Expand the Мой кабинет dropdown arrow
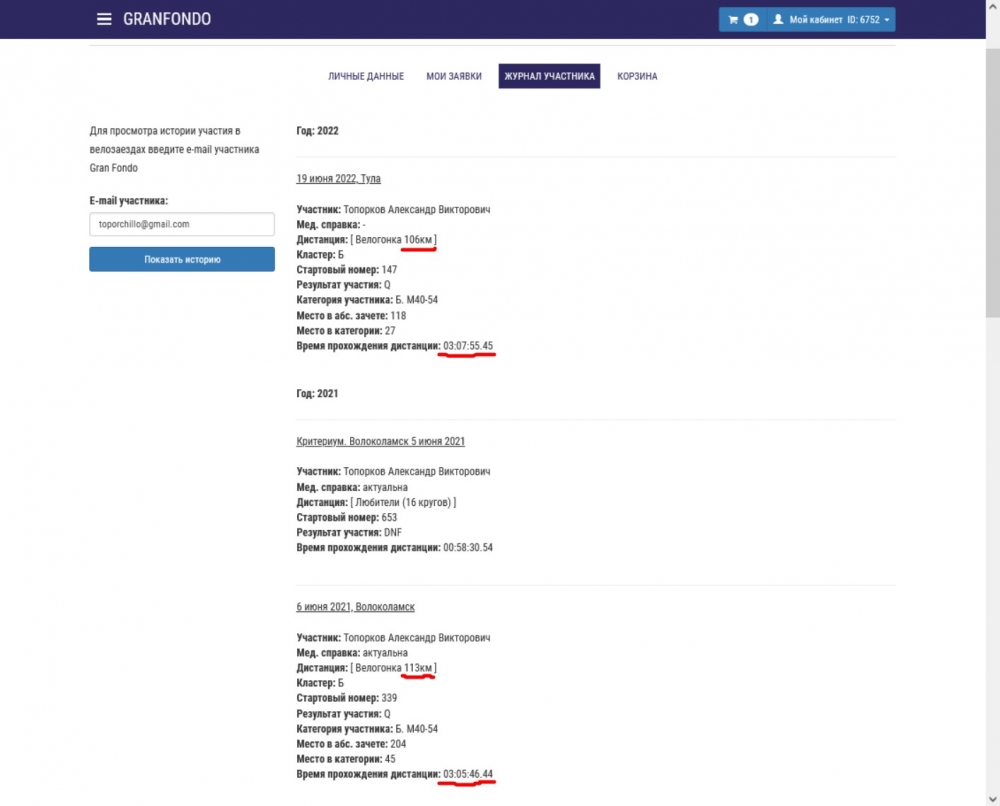This screenshot has width=1000, height=806. coord(887,20)
